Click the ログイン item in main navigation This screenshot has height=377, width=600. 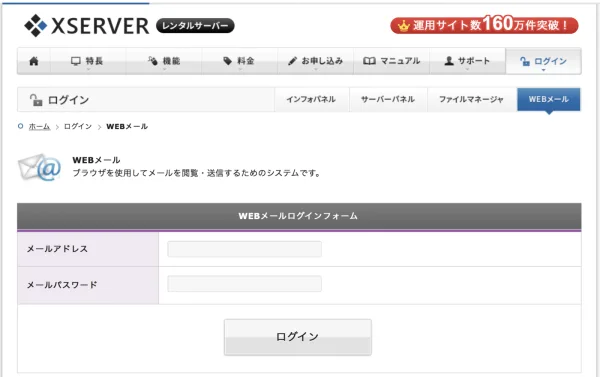pos(543,61)
